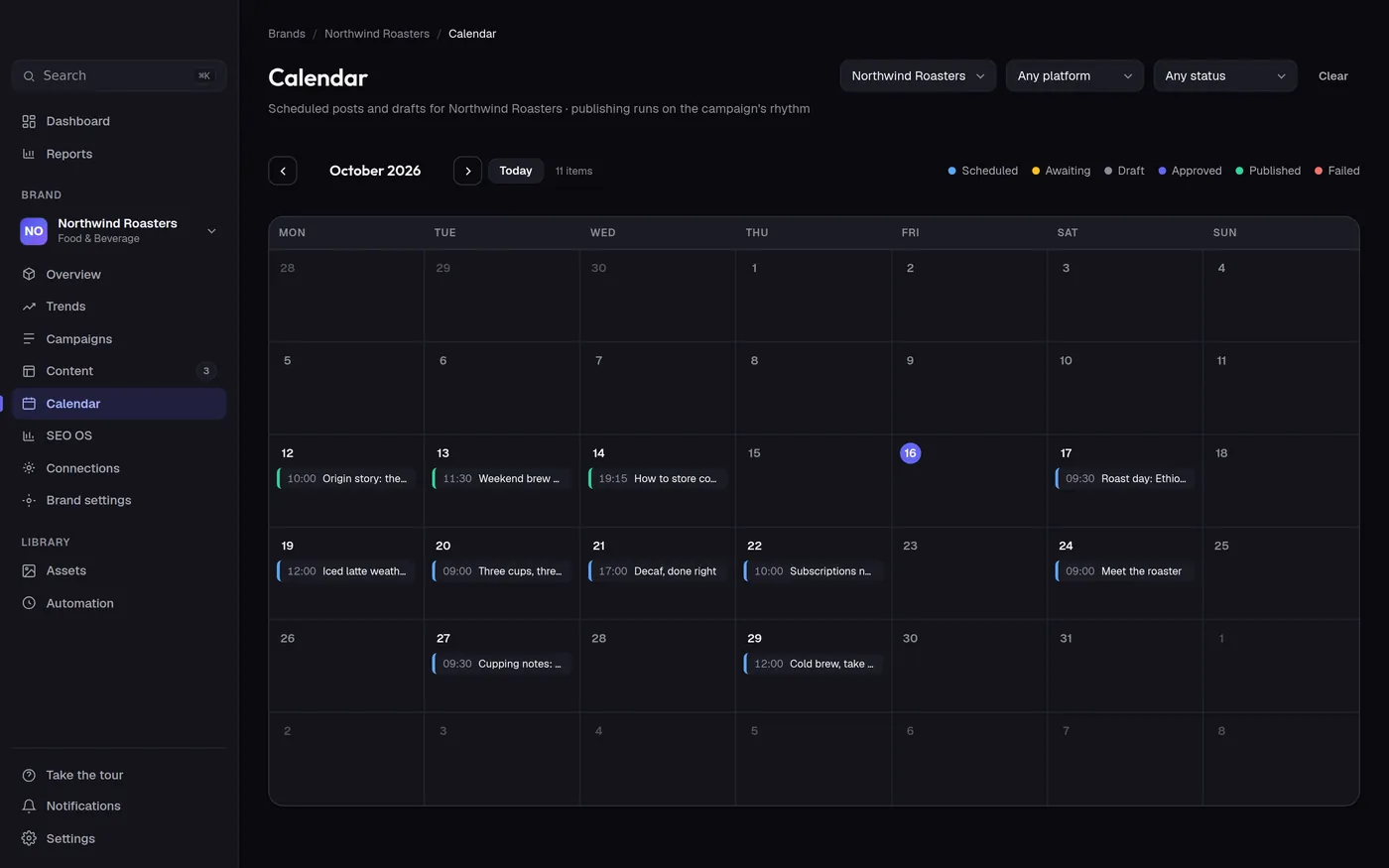Open the Northwind Roasters brand filter dropdown

tap(918, 75)
